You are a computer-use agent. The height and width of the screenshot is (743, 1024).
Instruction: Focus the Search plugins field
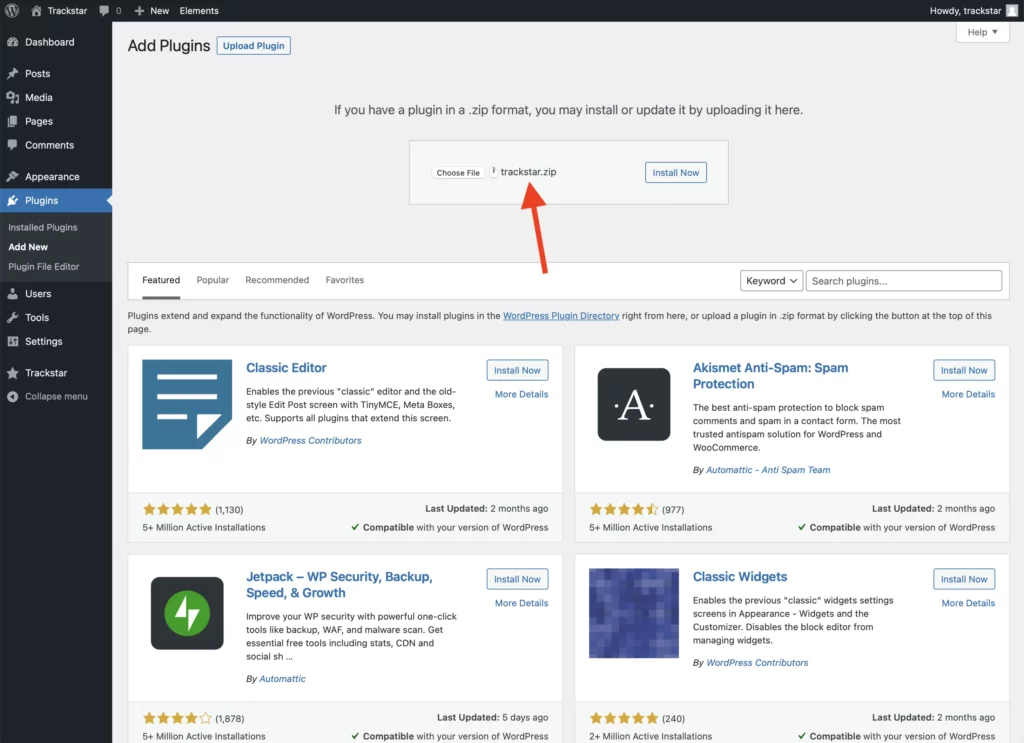pyautogui.click(x=903, y=281)
